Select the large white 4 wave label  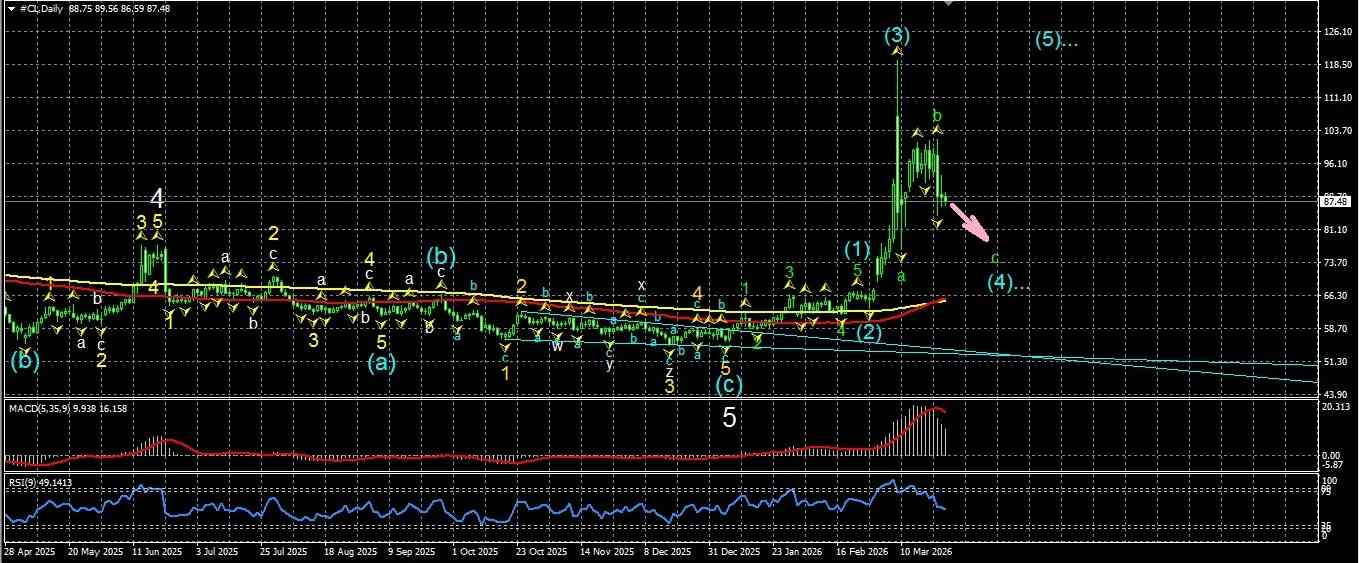coord(157,198)
